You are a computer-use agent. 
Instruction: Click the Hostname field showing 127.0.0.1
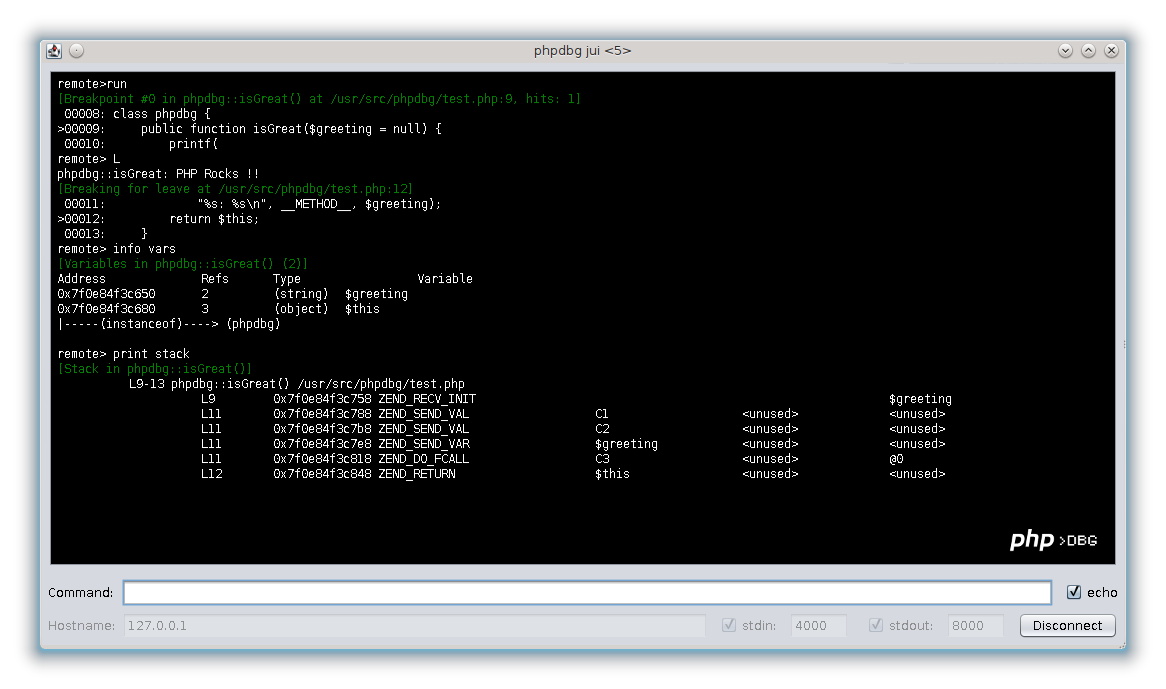[x=414, y=626]
